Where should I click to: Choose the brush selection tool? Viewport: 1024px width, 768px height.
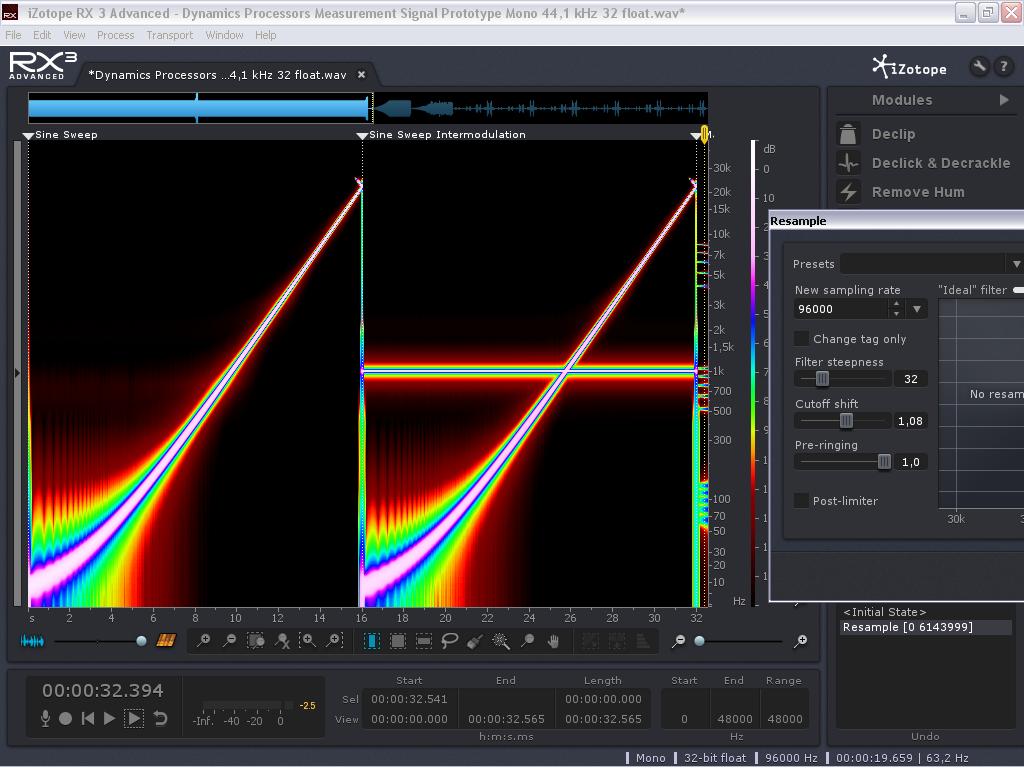[475, 641]
